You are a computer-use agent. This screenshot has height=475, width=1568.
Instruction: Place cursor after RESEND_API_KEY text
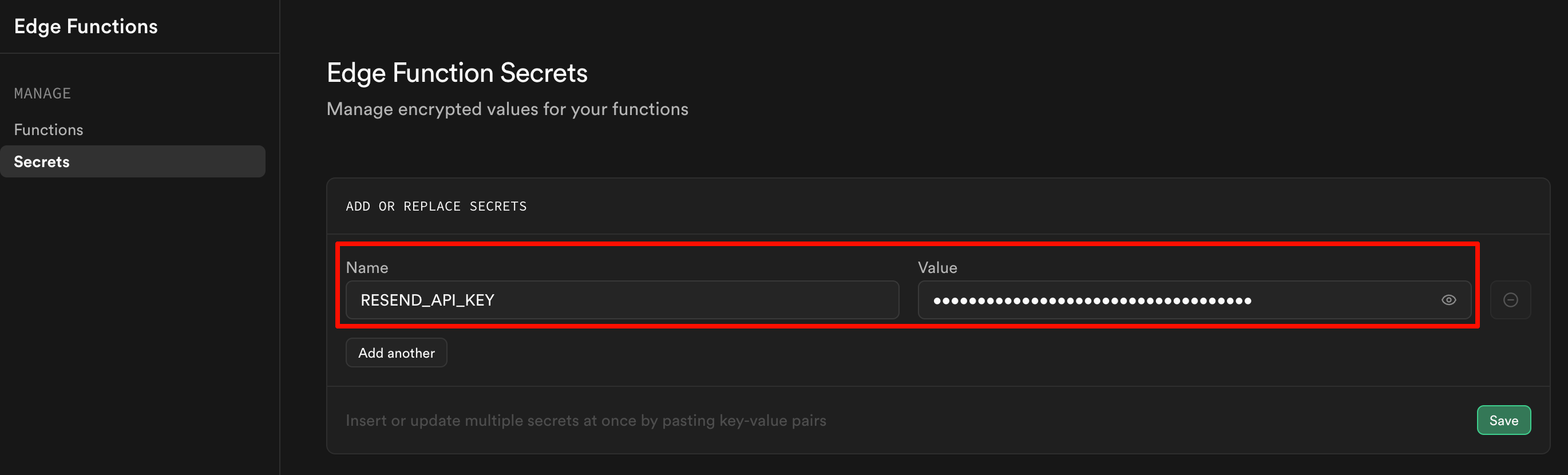[x=496, y=300]
